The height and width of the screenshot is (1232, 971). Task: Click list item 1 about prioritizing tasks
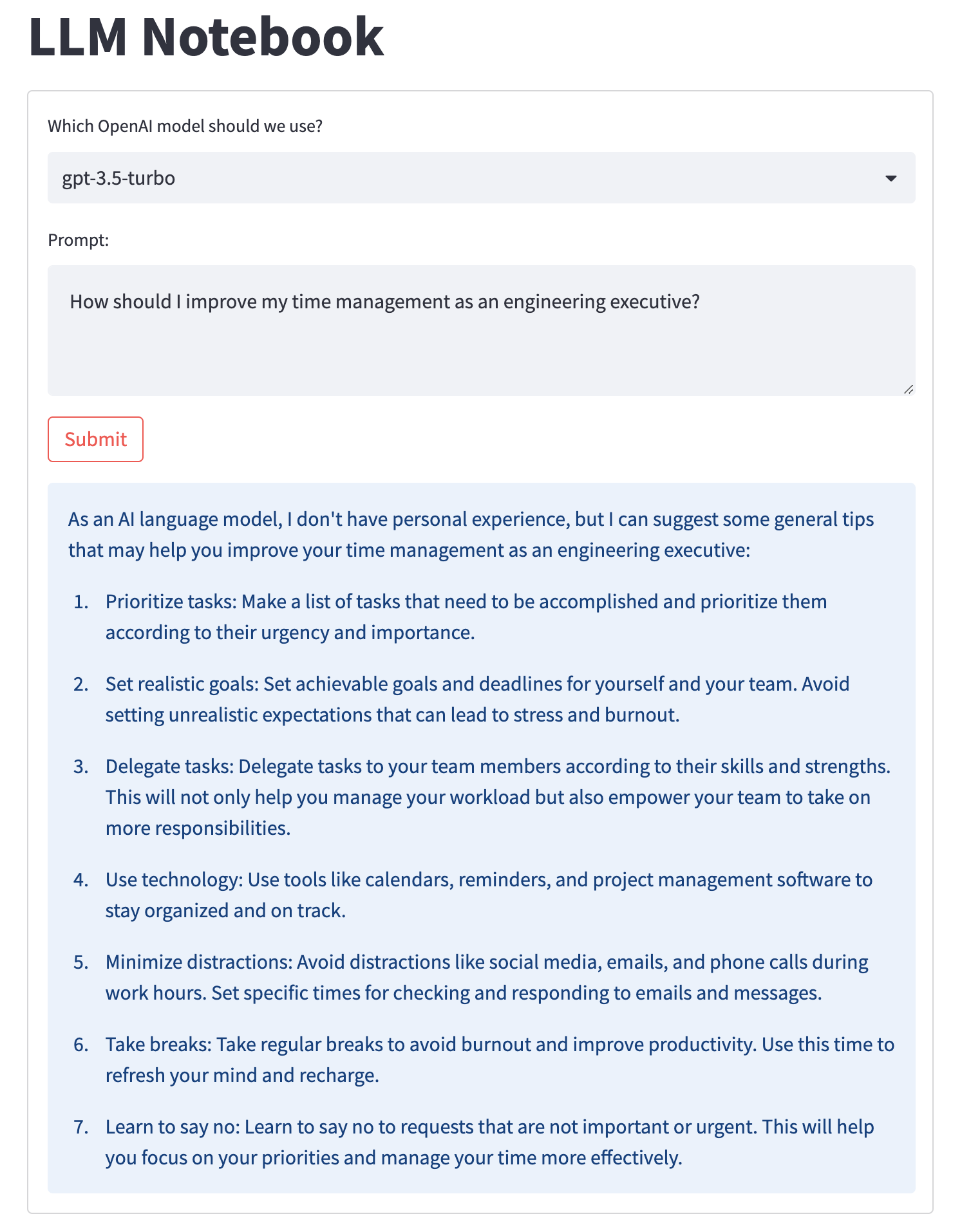[x=467, y=616]
